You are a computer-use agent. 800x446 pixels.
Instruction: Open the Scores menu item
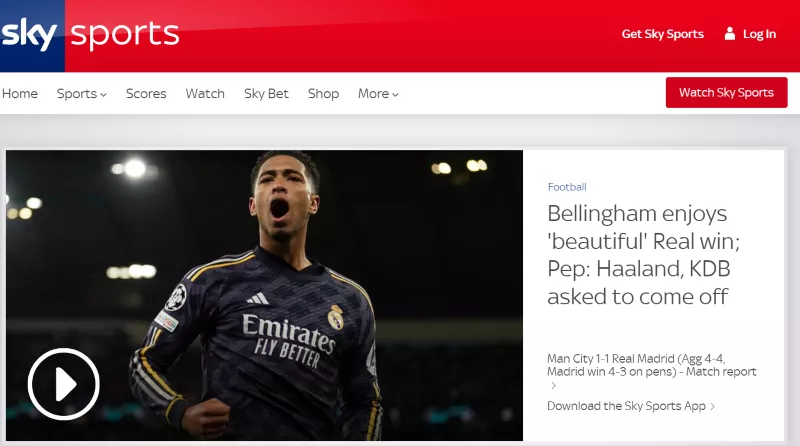tap(146, 94)
